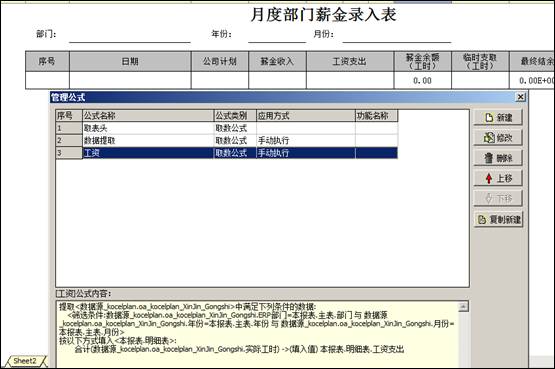Click the 临时支取(工时) header cell

click(480, 61)
